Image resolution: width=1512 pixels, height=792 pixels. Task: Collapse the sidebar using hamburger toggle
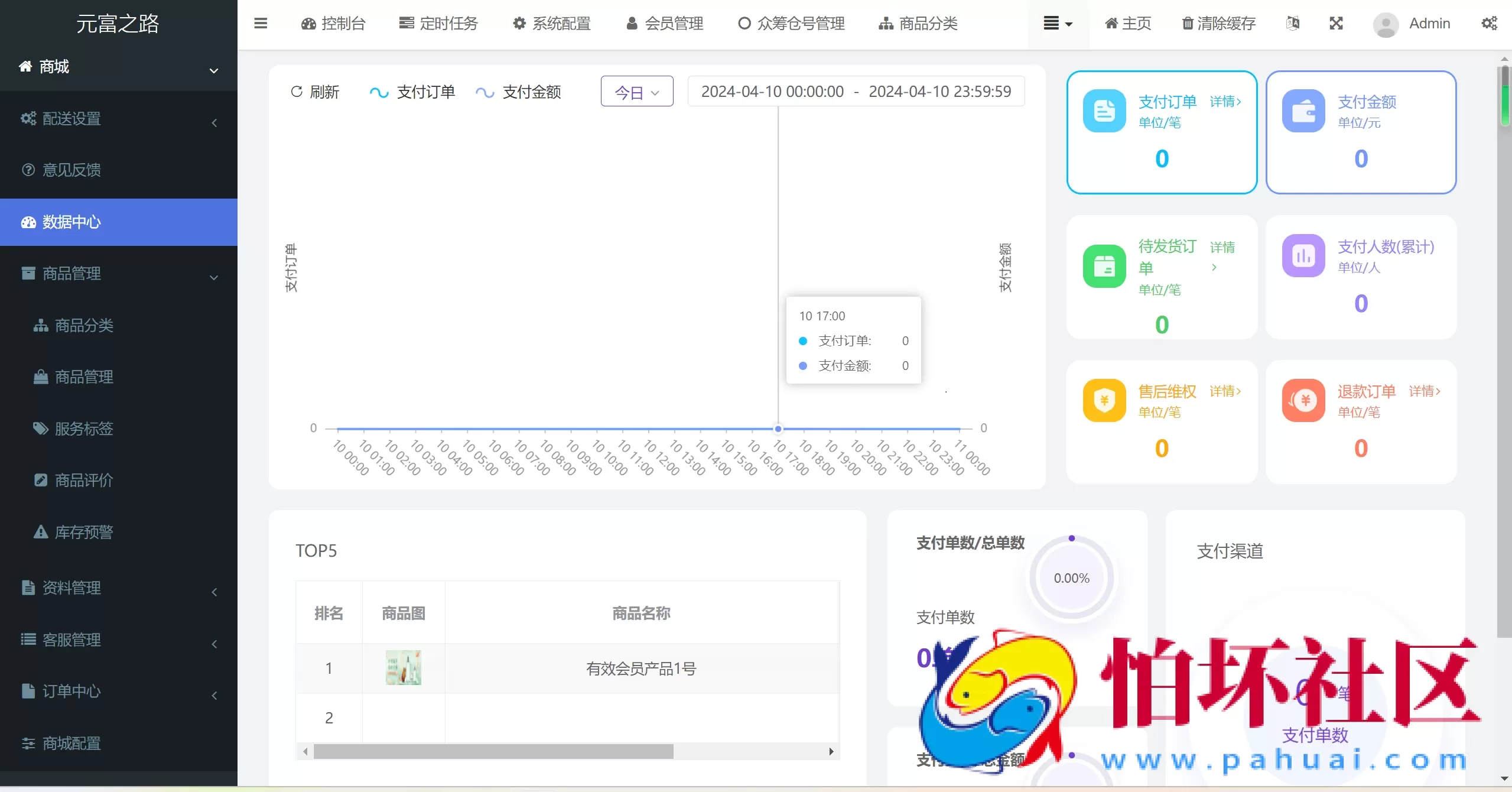(261, 24)
